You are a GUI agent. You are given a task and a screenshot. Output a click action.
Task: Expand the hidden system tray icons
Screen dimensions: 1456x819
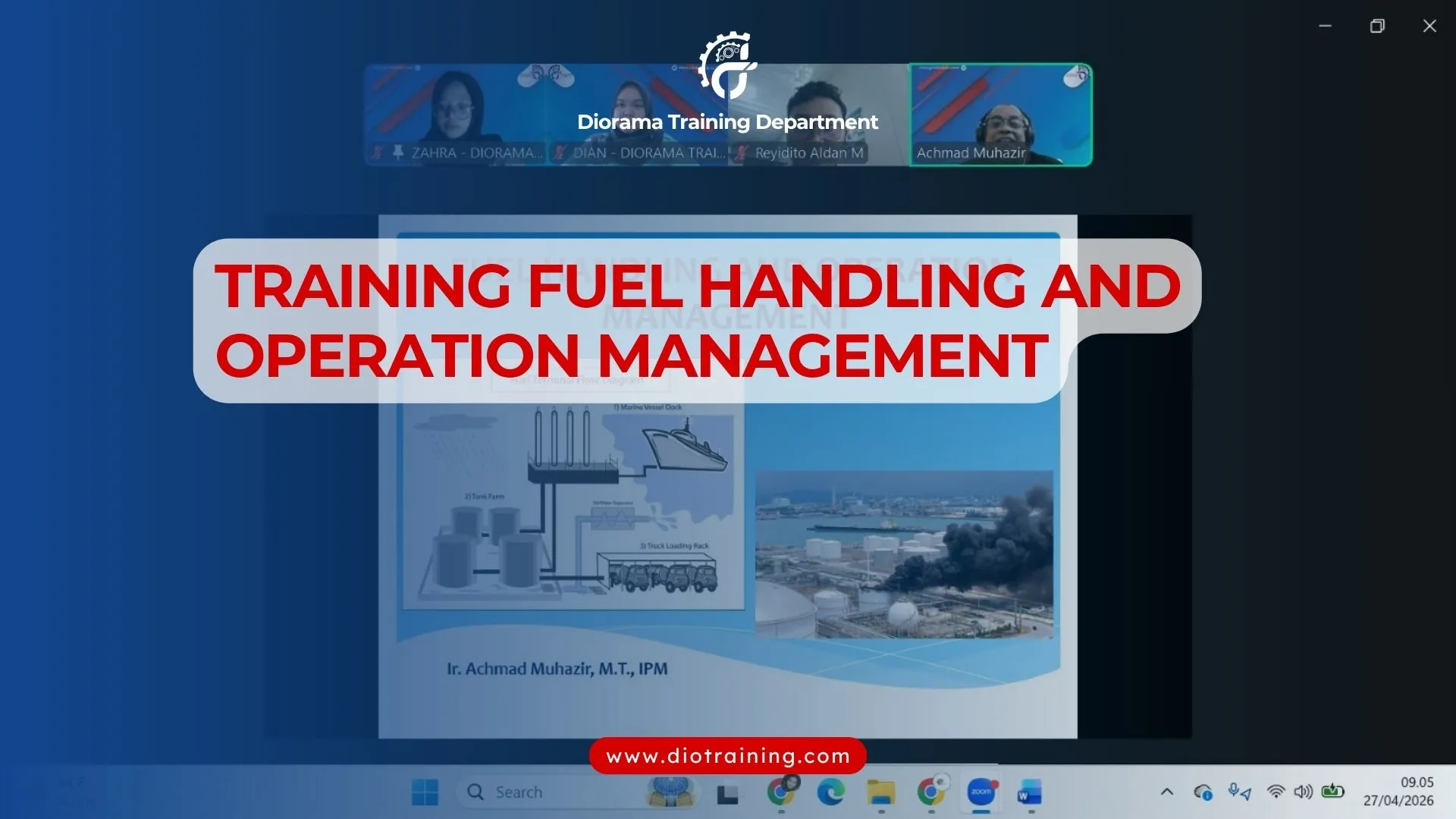pyautogui.click(x=1167, y=792)
